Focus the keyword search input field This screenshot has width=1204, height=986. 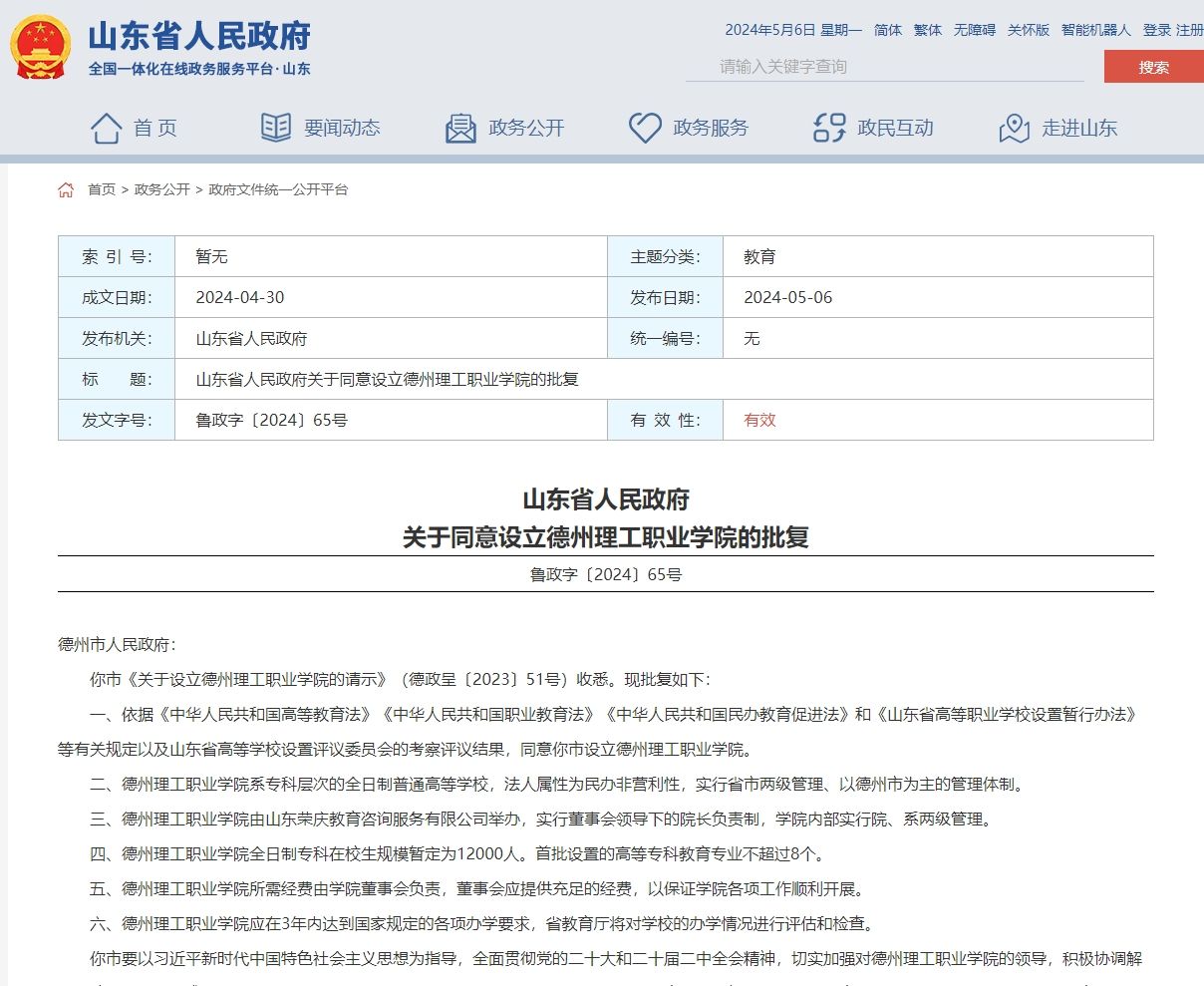click(885, 67)
